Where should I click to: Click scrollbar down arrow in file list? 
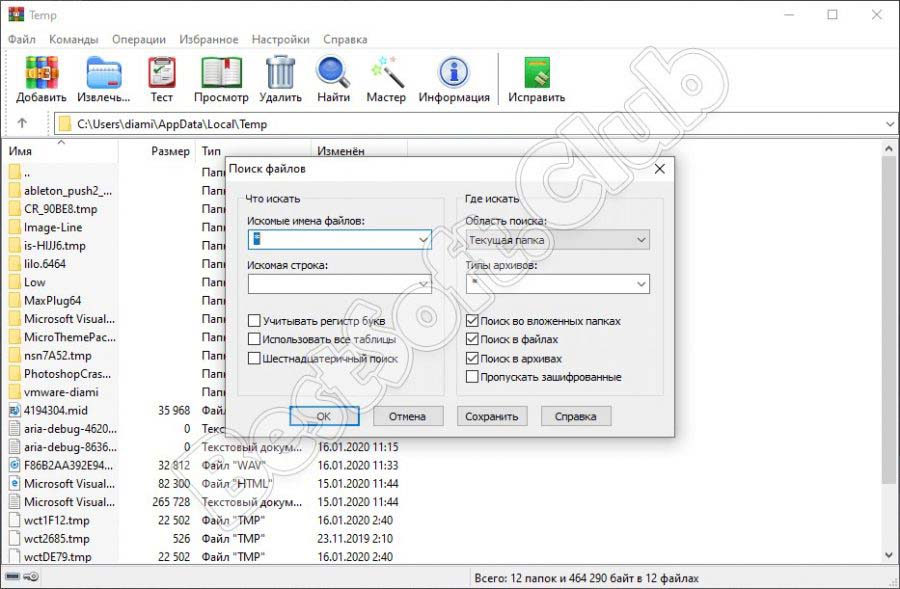point(889,555)
